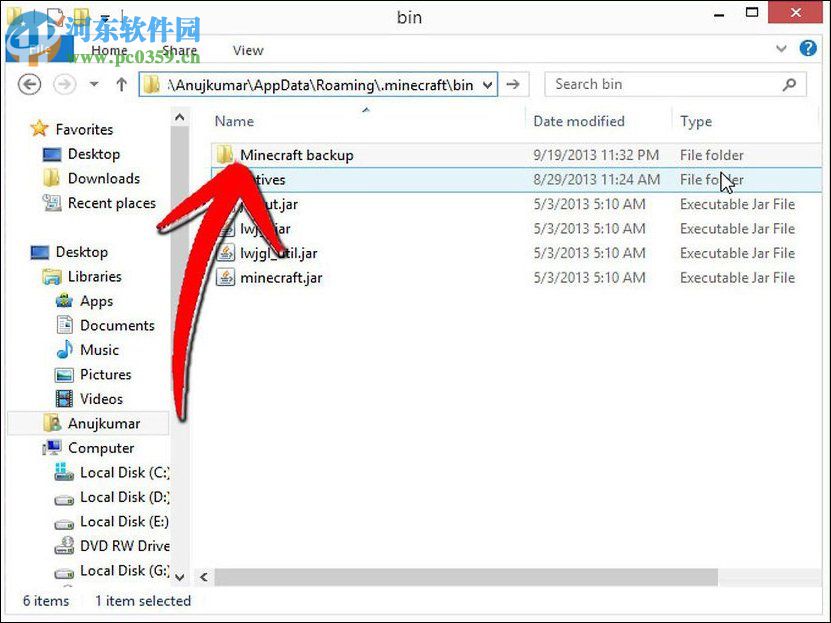Click the File folder type cell for Minecraft backup

coord(711,155)
